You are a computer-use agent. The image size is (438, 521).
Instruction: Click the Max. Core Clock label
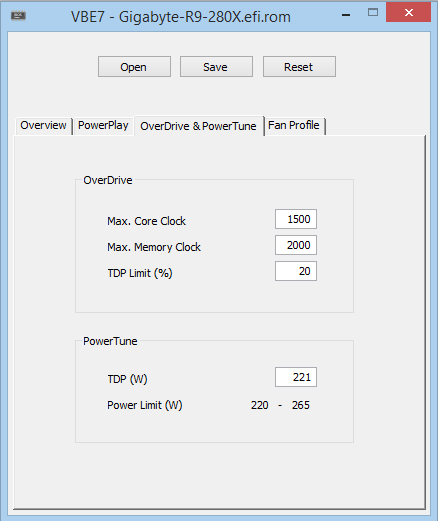pos(146,221)
